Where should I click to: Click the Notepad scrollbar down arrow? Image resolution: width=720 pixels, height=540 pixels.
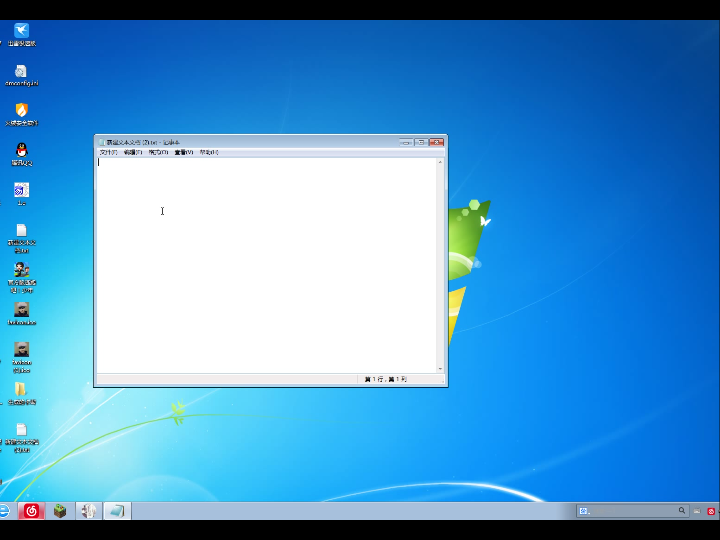tap(440, 369)
